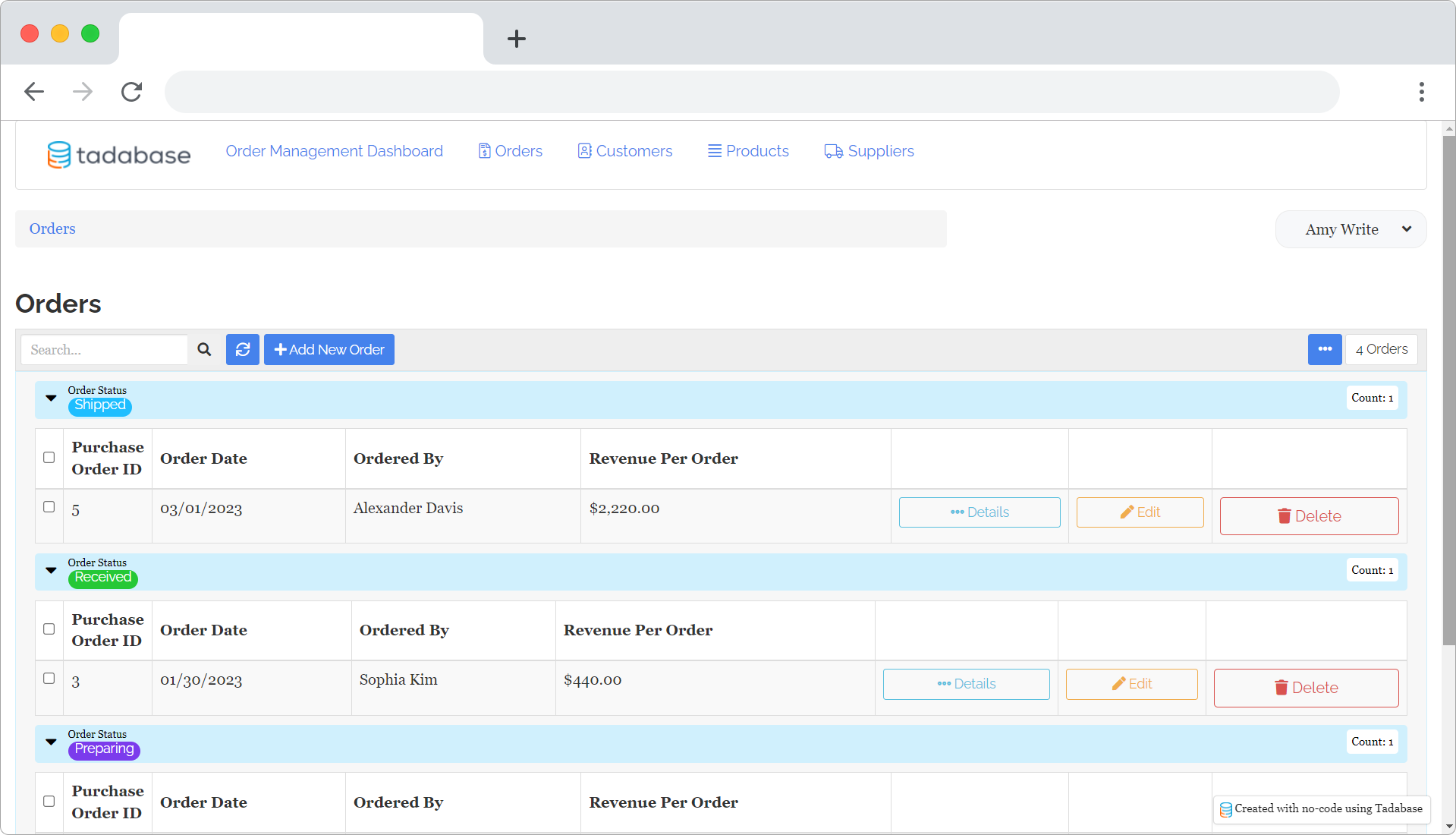This screenshot has width=1456, height=835.
Task: Check the checkbox for order 5
Action: (x=49, y=506)
